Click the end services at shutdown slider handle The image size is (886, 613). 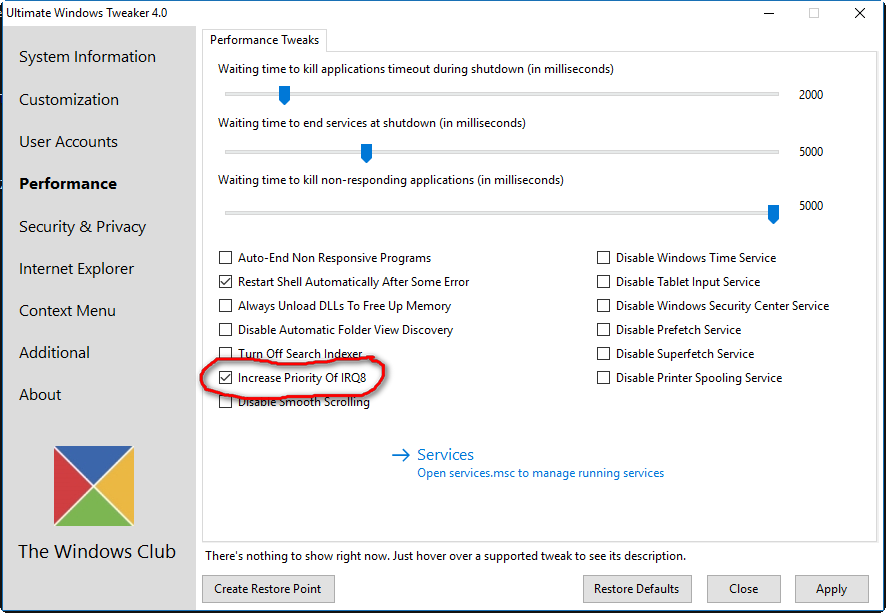(366, 153)
